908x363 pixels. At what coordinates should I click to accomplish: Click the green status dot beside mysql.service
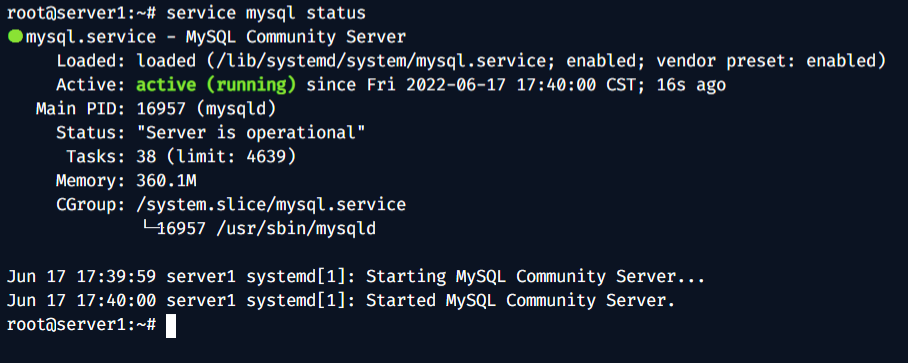coord(15,37)
